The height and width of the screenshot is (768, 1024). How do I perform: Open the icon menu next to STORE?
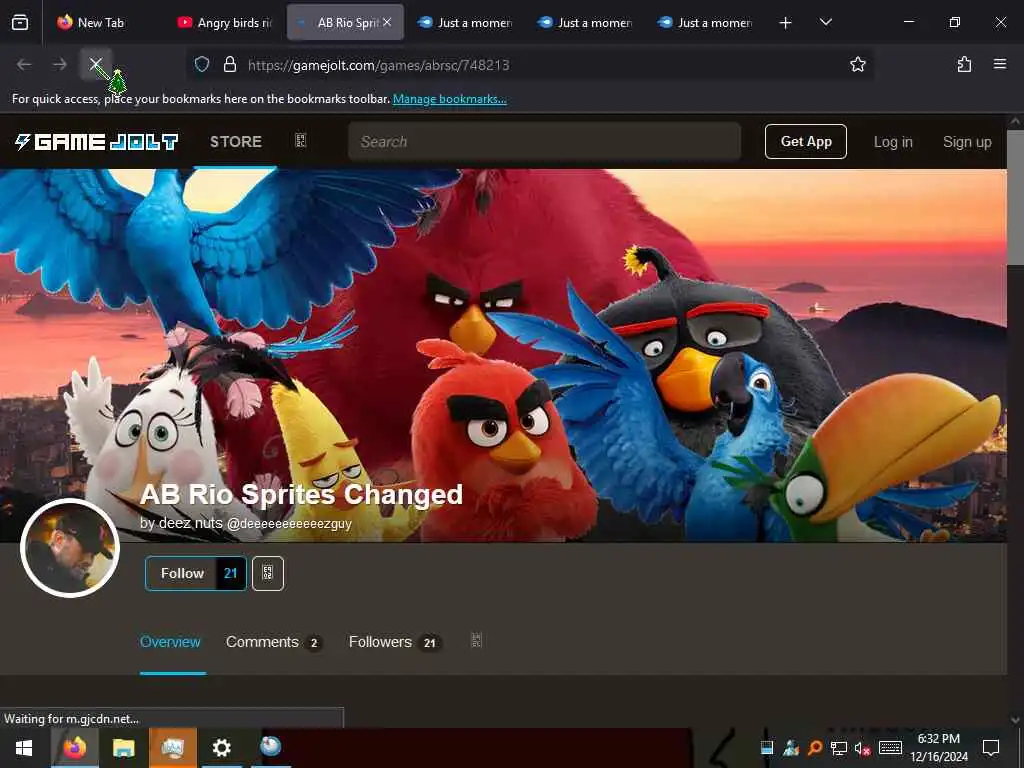[x=300, y=141]
